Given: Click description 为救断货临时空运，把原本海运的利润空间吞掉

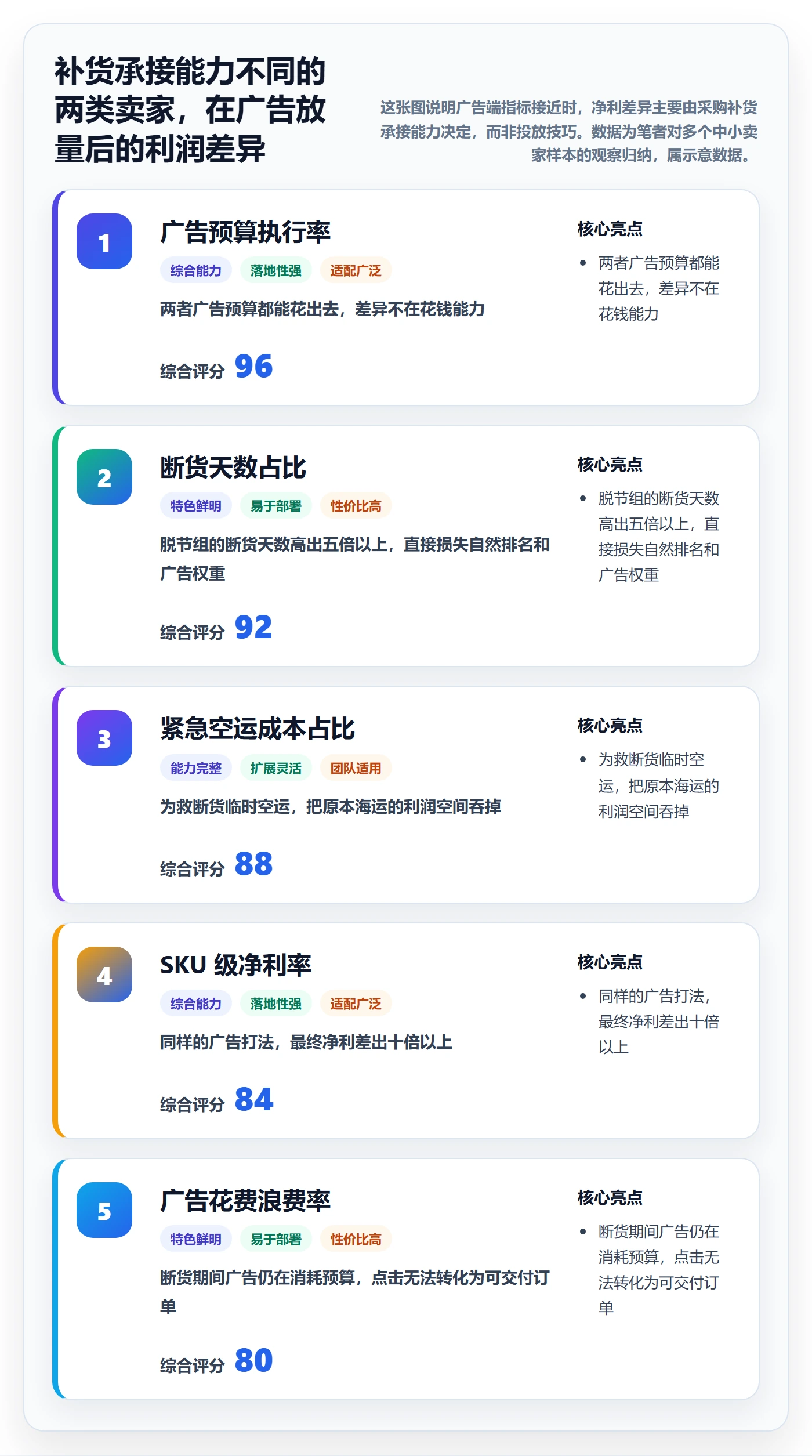Looking at the screenshot, I should pyautogui.click(x=331, y=807).
